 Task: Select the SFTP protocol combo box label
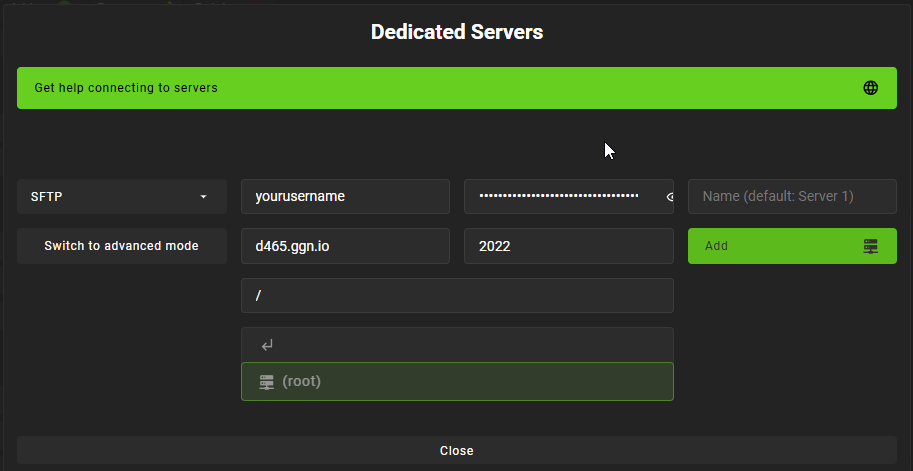pos(47,197)
